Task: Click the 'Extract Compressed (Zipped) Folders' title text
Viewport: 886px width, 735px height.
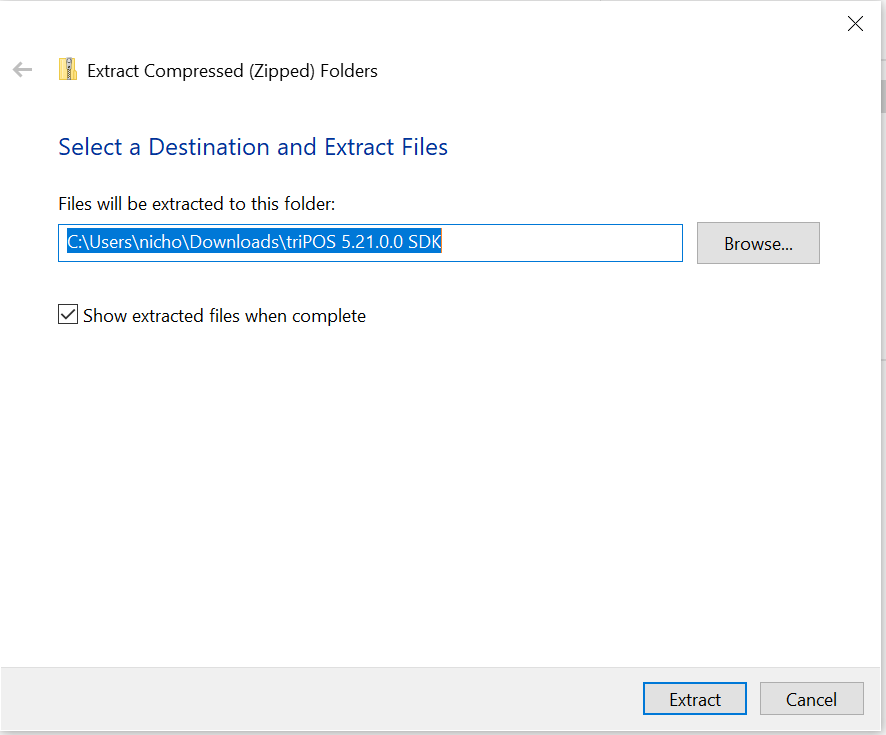Action: [232, 71]
